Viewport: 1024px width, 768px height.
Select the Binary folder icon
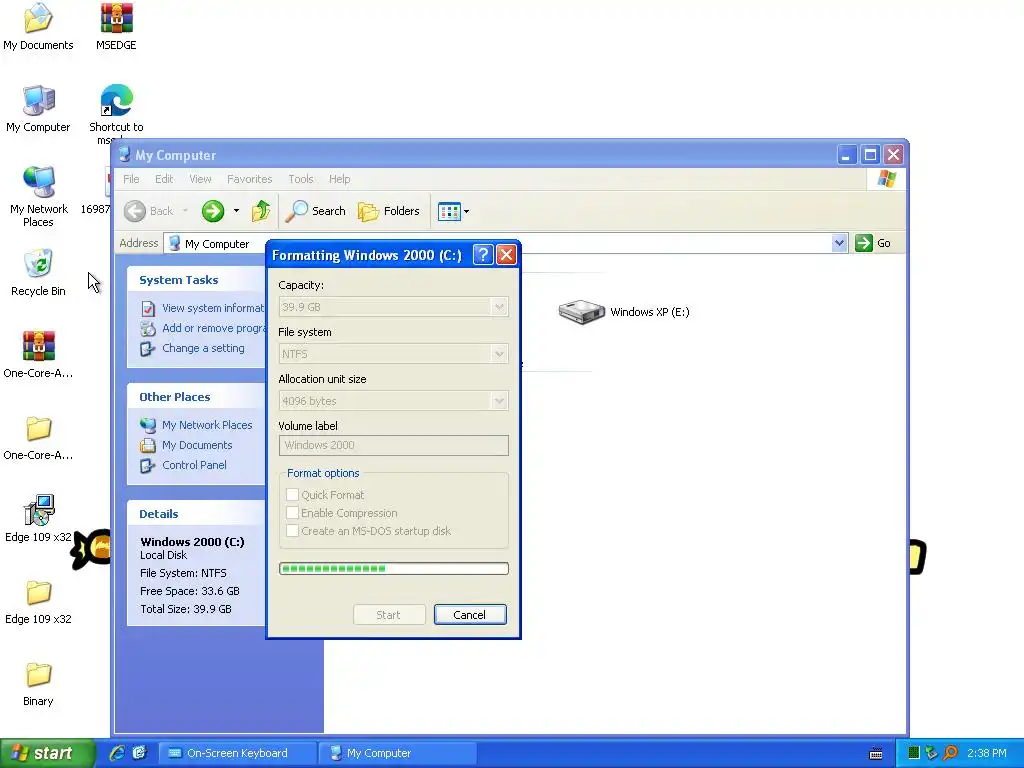coord(38,684)
